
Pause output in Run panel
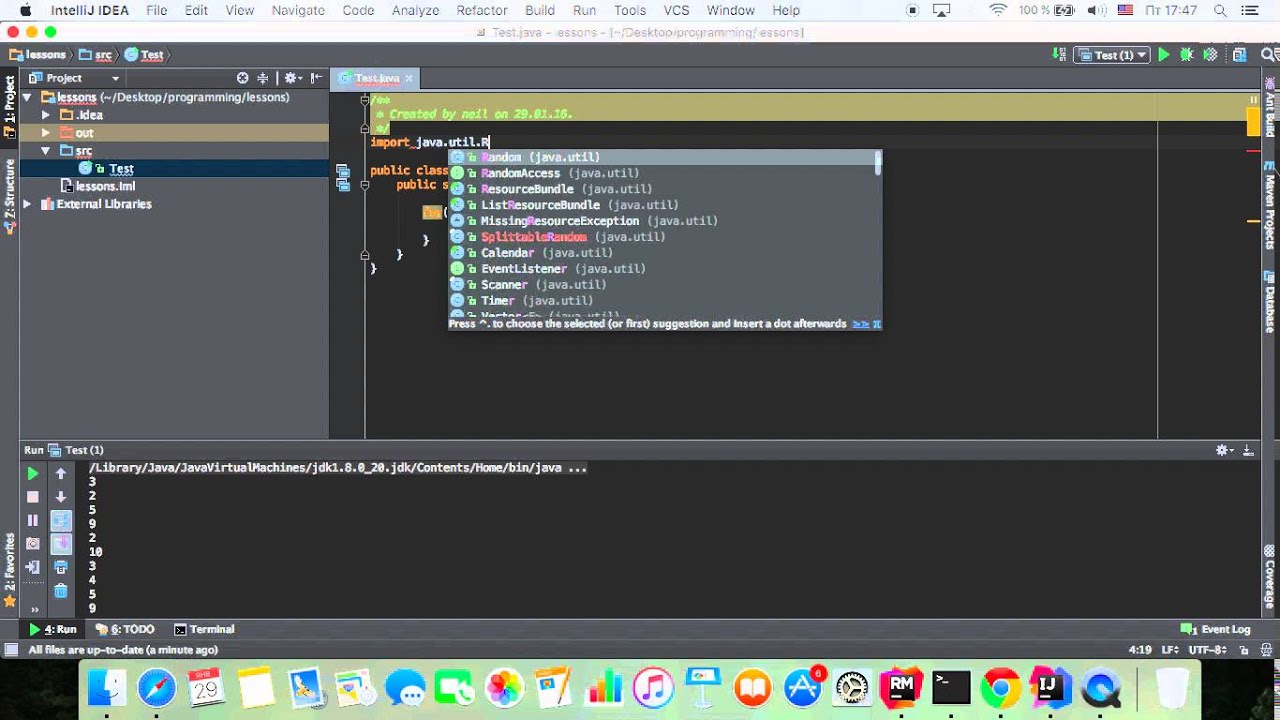click(33, 520)
